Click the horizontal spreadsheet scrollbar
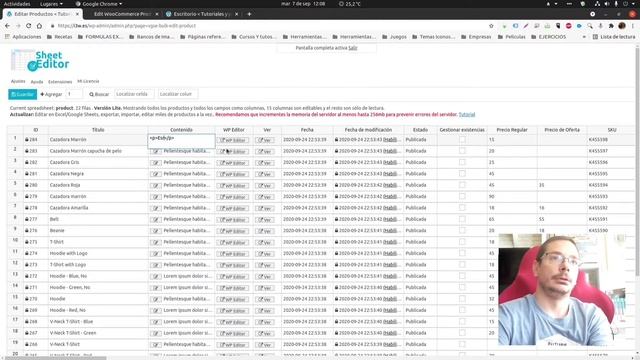This screenshot has width=640, height=360. (x=56, y=358)
